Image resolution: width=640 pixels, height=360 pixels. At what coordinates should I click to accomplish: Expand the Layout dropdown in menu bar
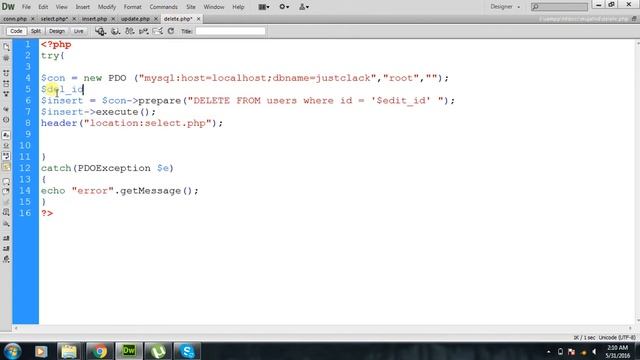point(264,7)
